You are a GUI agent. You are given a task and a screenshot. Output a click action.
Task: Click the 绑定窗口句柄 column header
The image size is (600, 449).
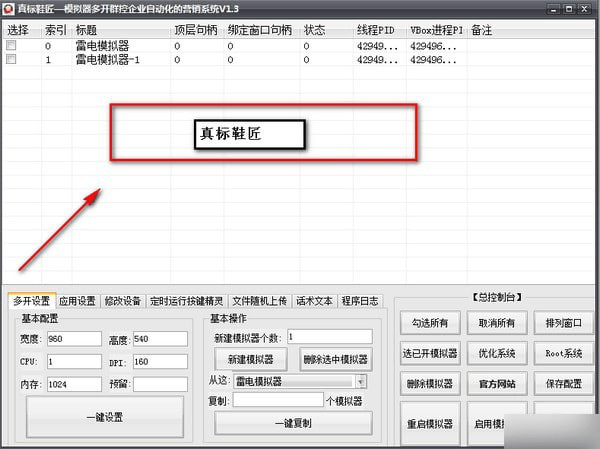(262, 30)
